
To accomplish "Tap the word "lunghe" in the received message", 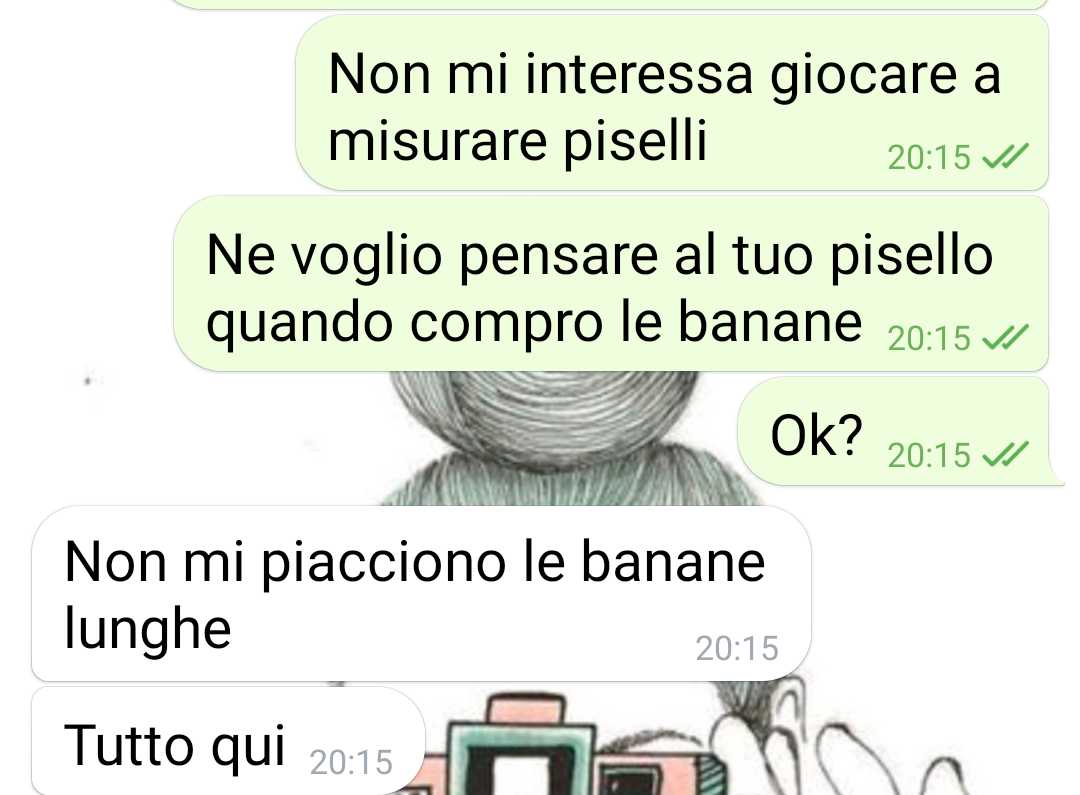I will pos(147,628).
